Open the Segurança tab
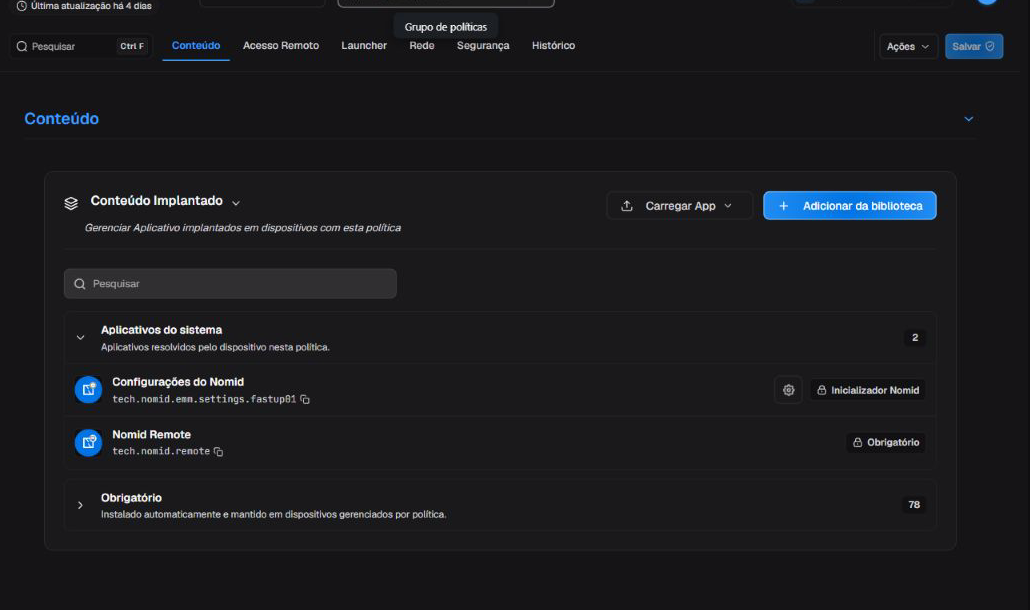 click(483, 45)
